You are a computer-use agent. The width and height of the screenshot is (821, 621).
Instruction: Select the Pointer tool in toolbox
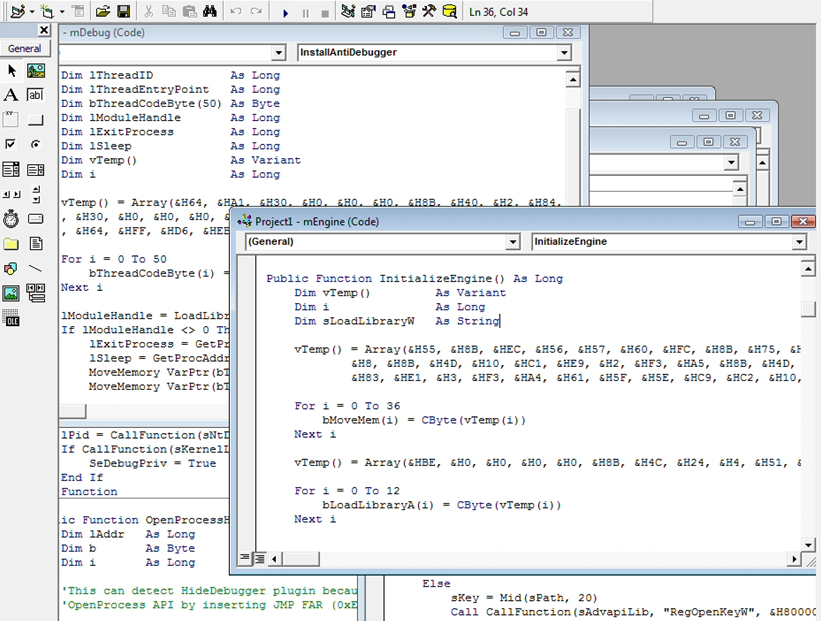(12, 71)
